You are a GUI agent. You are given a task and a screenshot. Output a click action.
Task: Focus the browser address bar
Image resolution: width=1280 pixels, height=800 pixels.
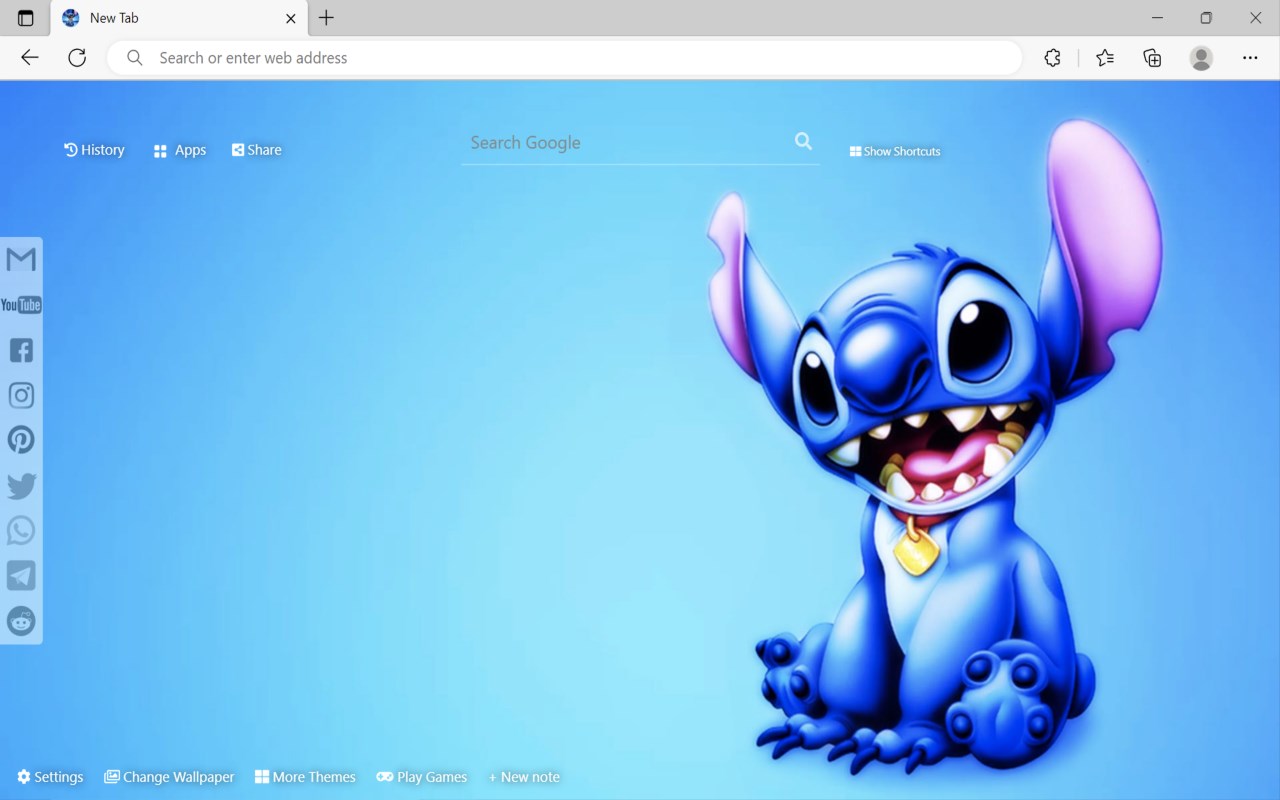click(565, 58)
